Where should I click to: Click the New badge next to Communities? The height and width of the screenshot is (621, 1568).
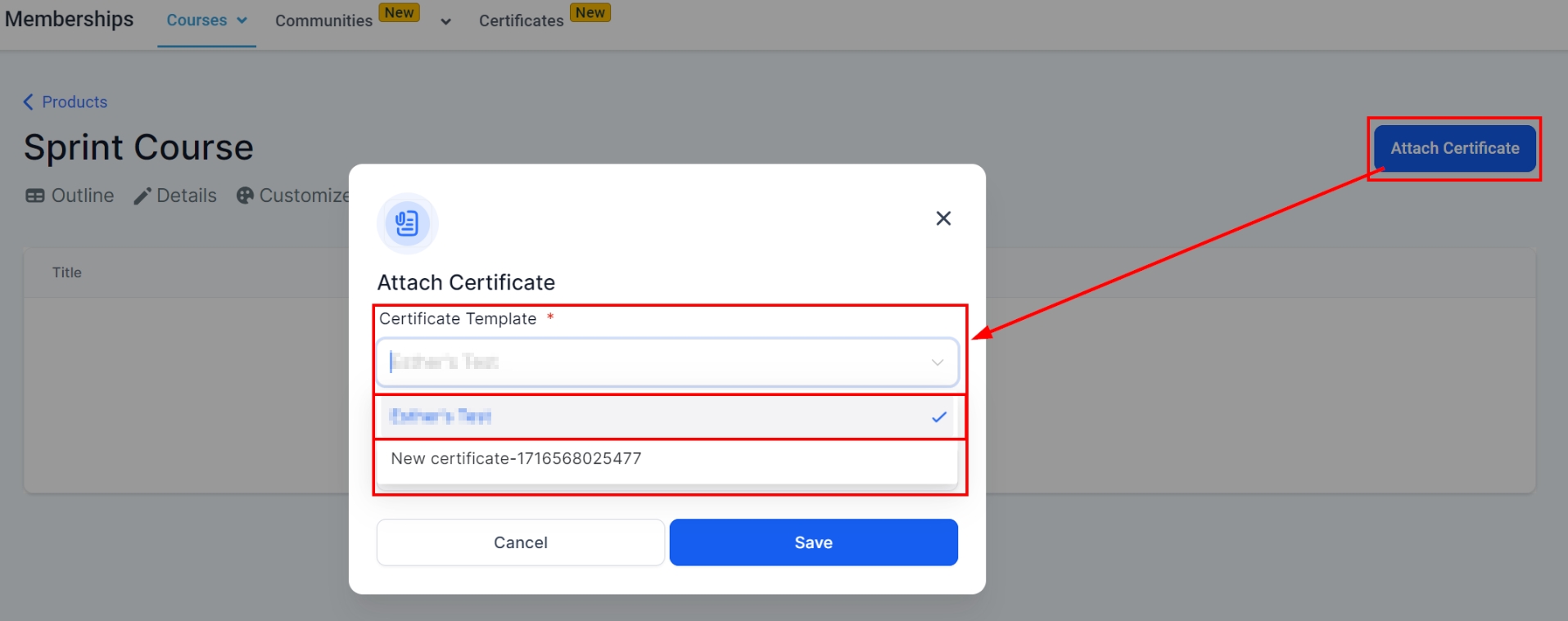(x=399, y=13)
